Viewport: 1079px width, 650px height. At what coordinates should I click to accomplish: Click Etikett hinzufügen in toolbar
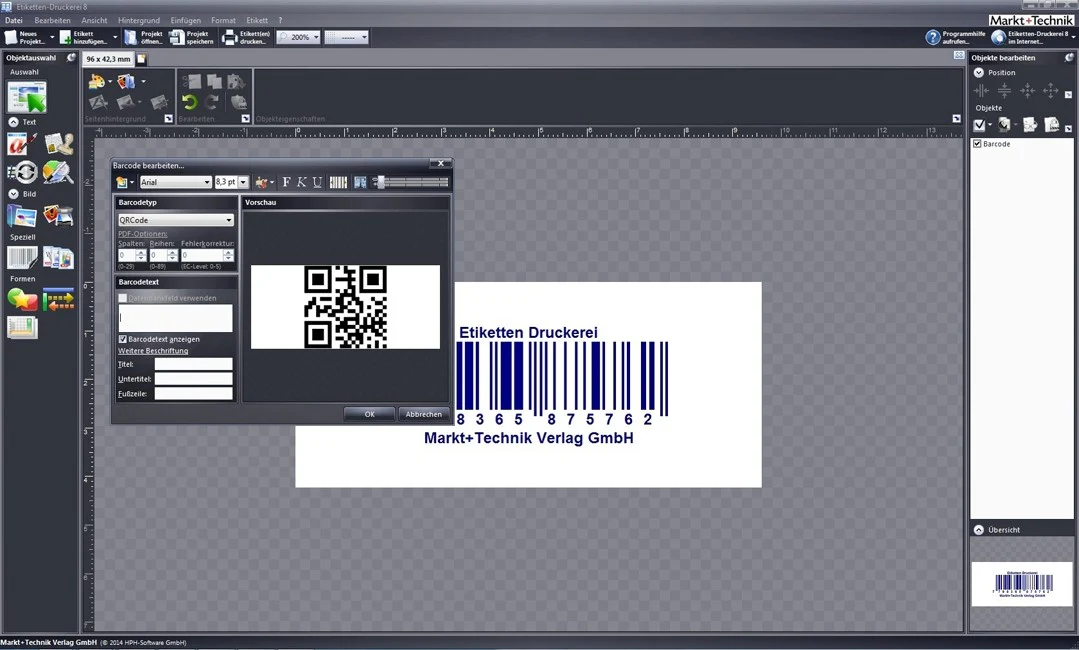tap(83, 37)
